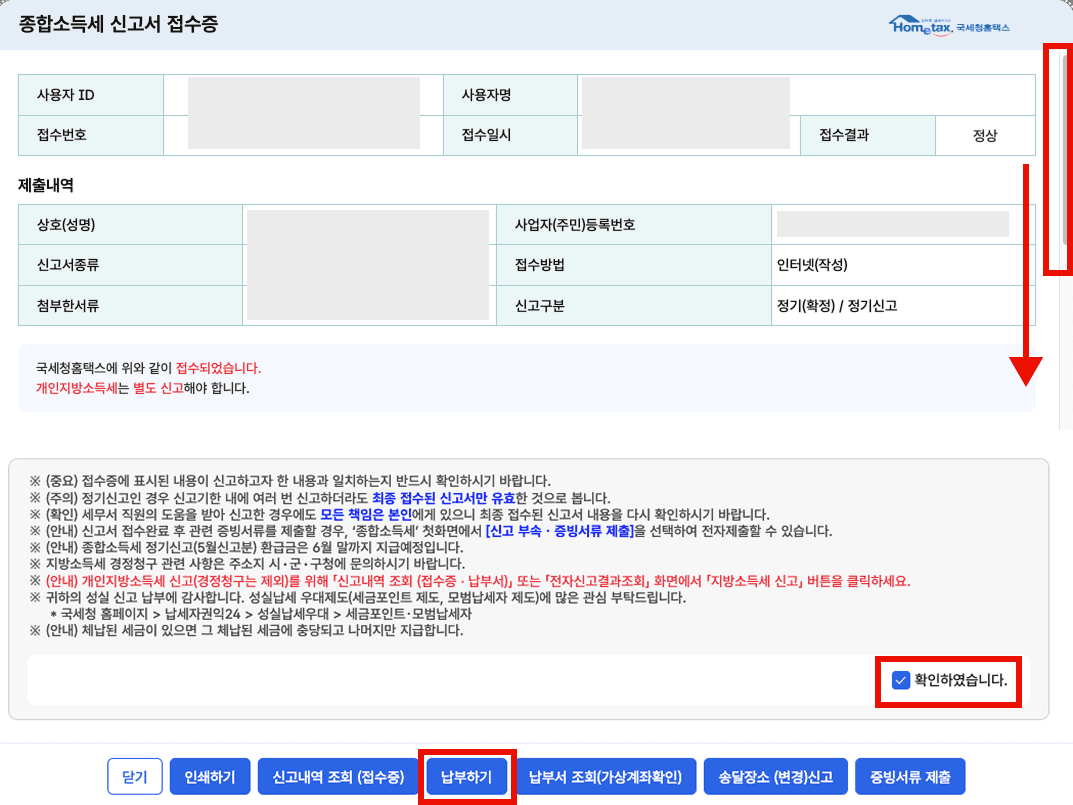
Task: Click the redacted 사업자(주민)등록번호 value
Action: [x=892, y=224]
